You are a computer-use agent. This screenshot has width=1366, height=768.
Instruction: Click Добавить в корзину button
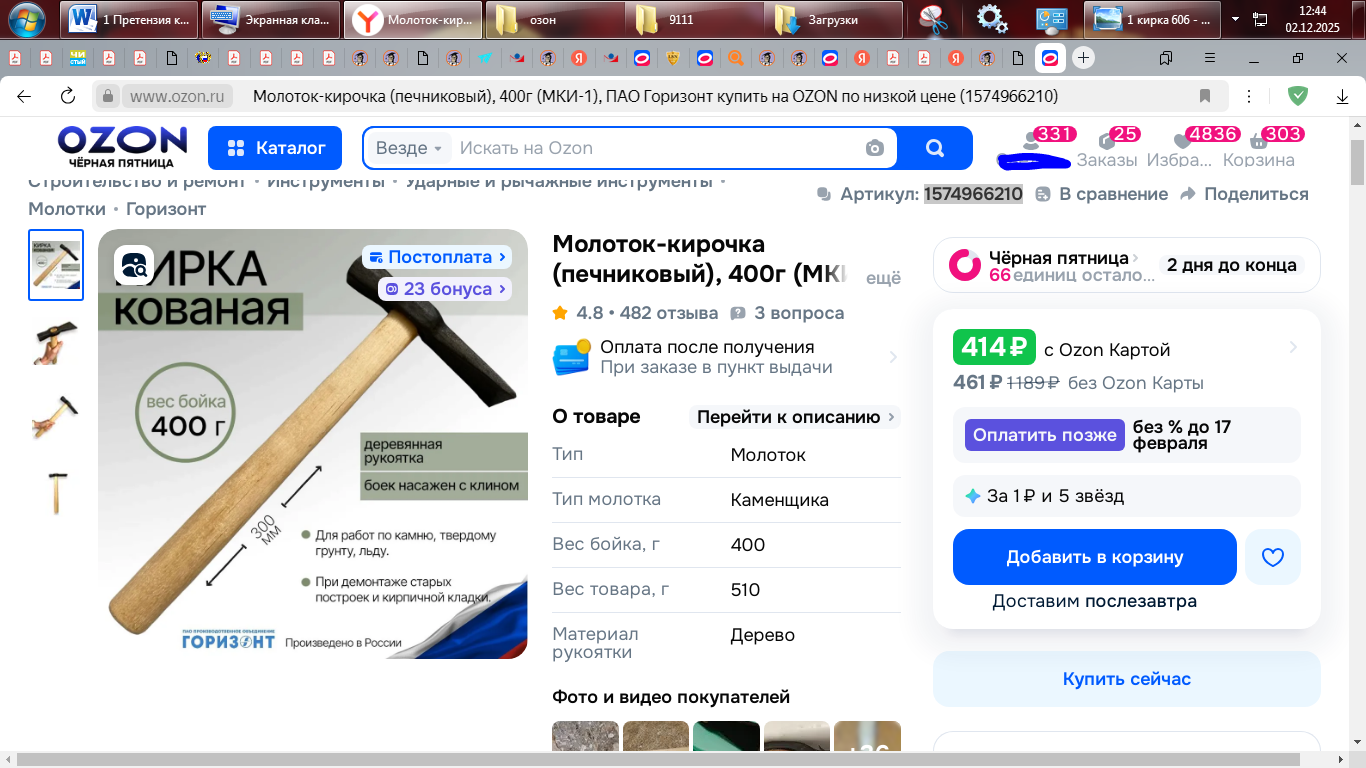pos(1094,557)
